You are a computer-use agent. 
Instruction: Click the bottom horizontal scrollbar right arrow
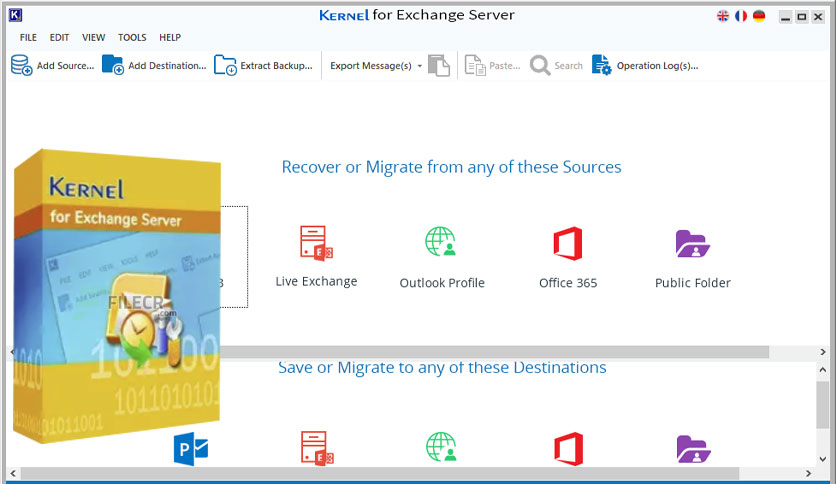click(x=808, y=473)
